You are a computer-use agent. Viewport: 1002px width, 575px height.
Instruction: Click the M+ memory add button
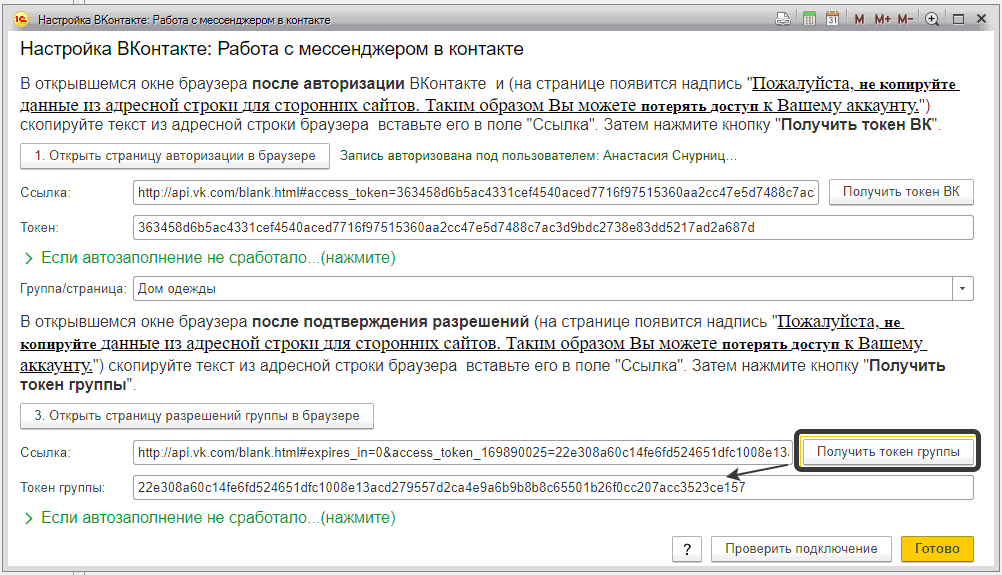click(x=883, y=19)
